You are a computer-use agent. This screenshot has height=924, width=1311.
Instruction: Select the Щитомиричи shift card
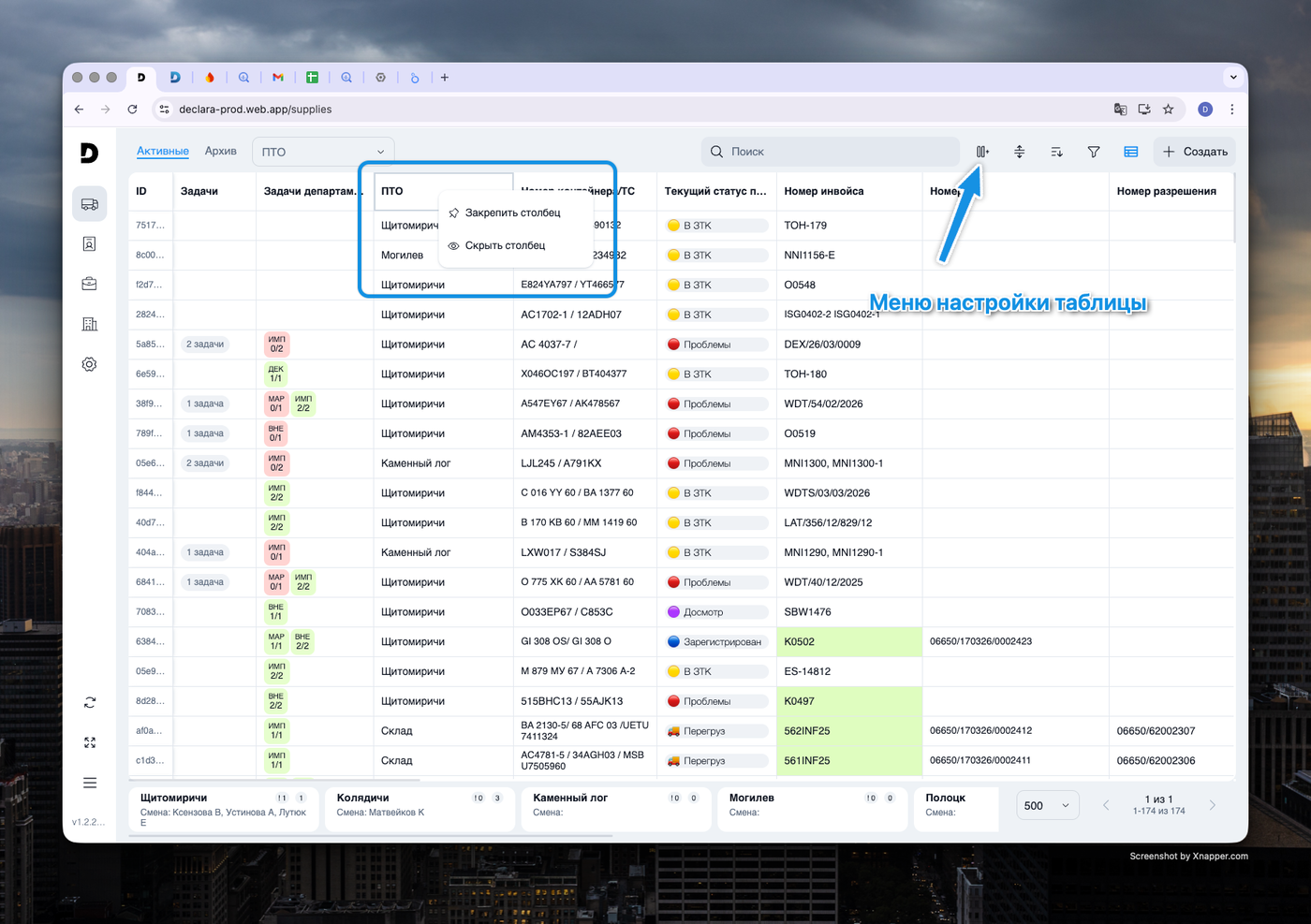tap(226, 809)
